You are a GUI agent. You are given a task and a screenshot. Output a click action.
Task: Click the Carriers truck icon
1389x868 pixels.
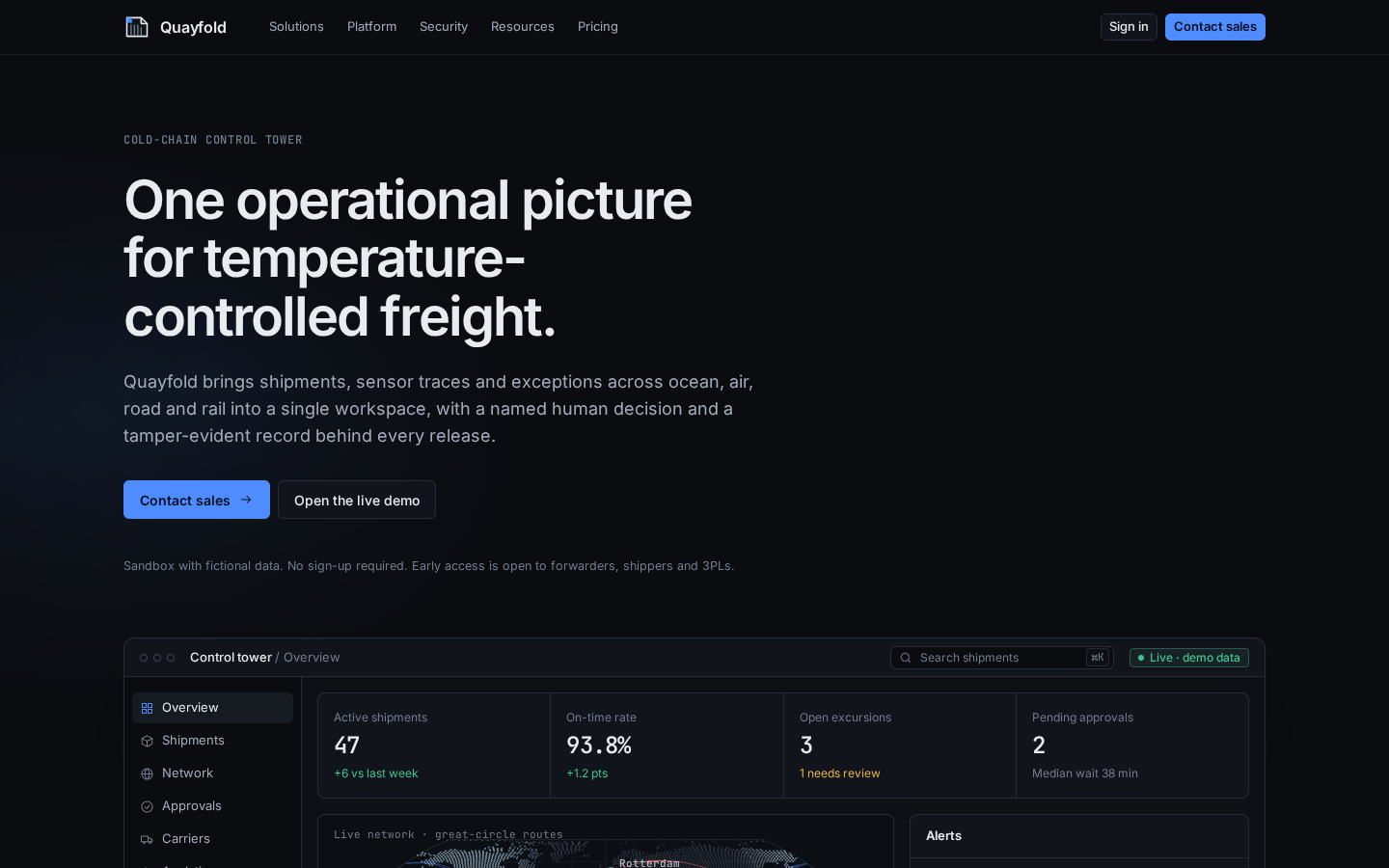click(147, 839)
